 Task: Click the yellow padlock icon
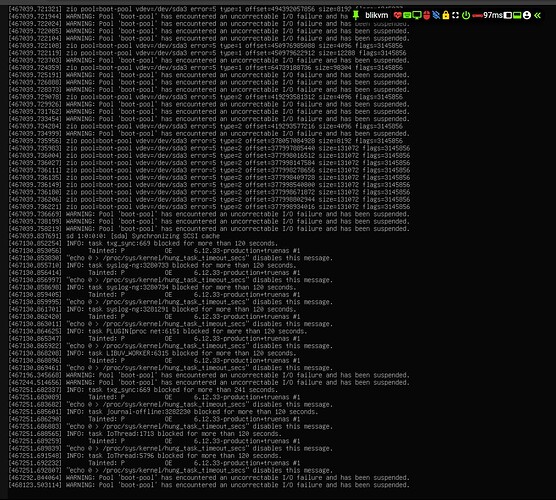(446, 15)
